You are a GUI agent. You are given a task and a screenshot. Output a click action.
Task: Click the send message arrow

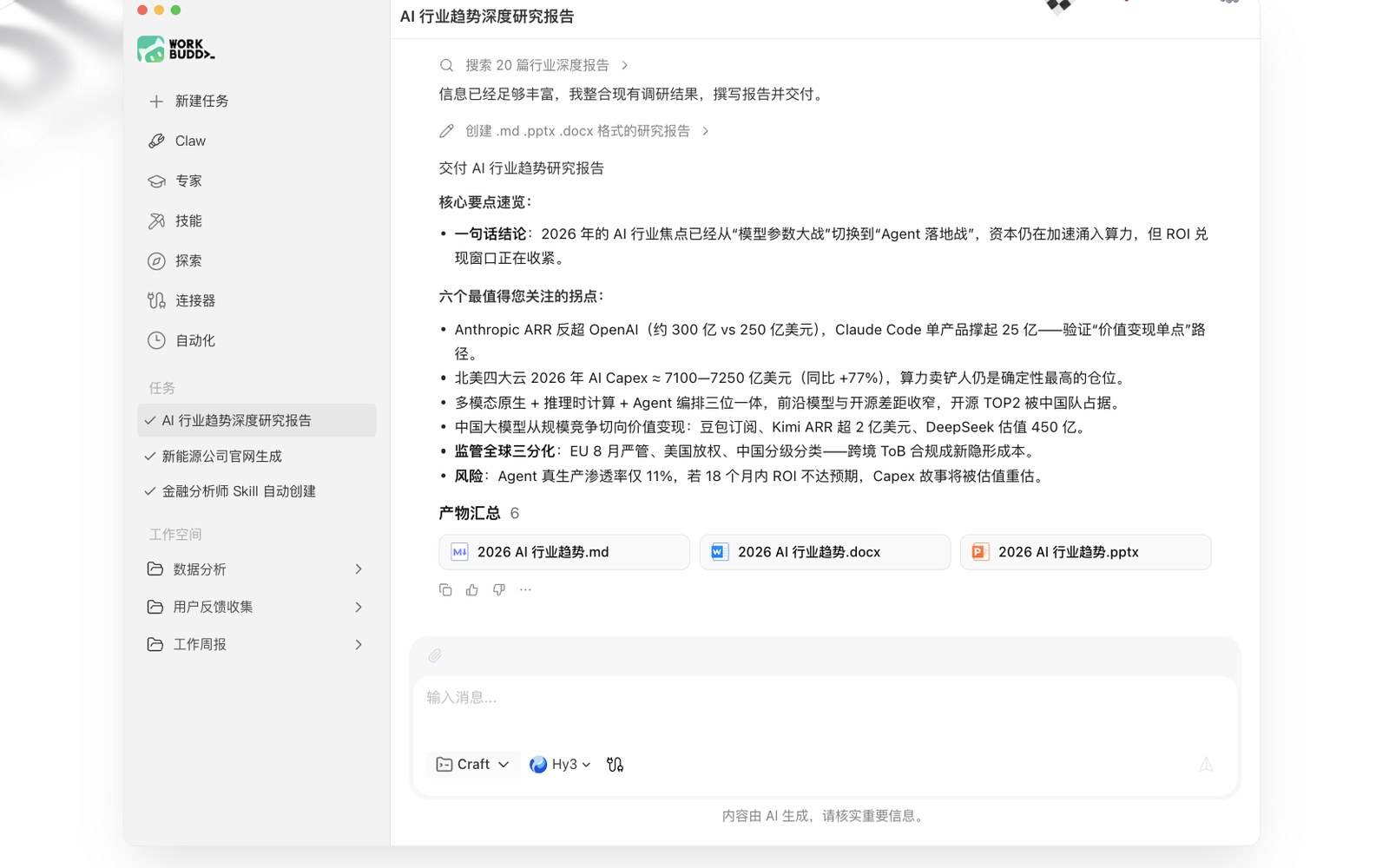[x=1206, y=765]
